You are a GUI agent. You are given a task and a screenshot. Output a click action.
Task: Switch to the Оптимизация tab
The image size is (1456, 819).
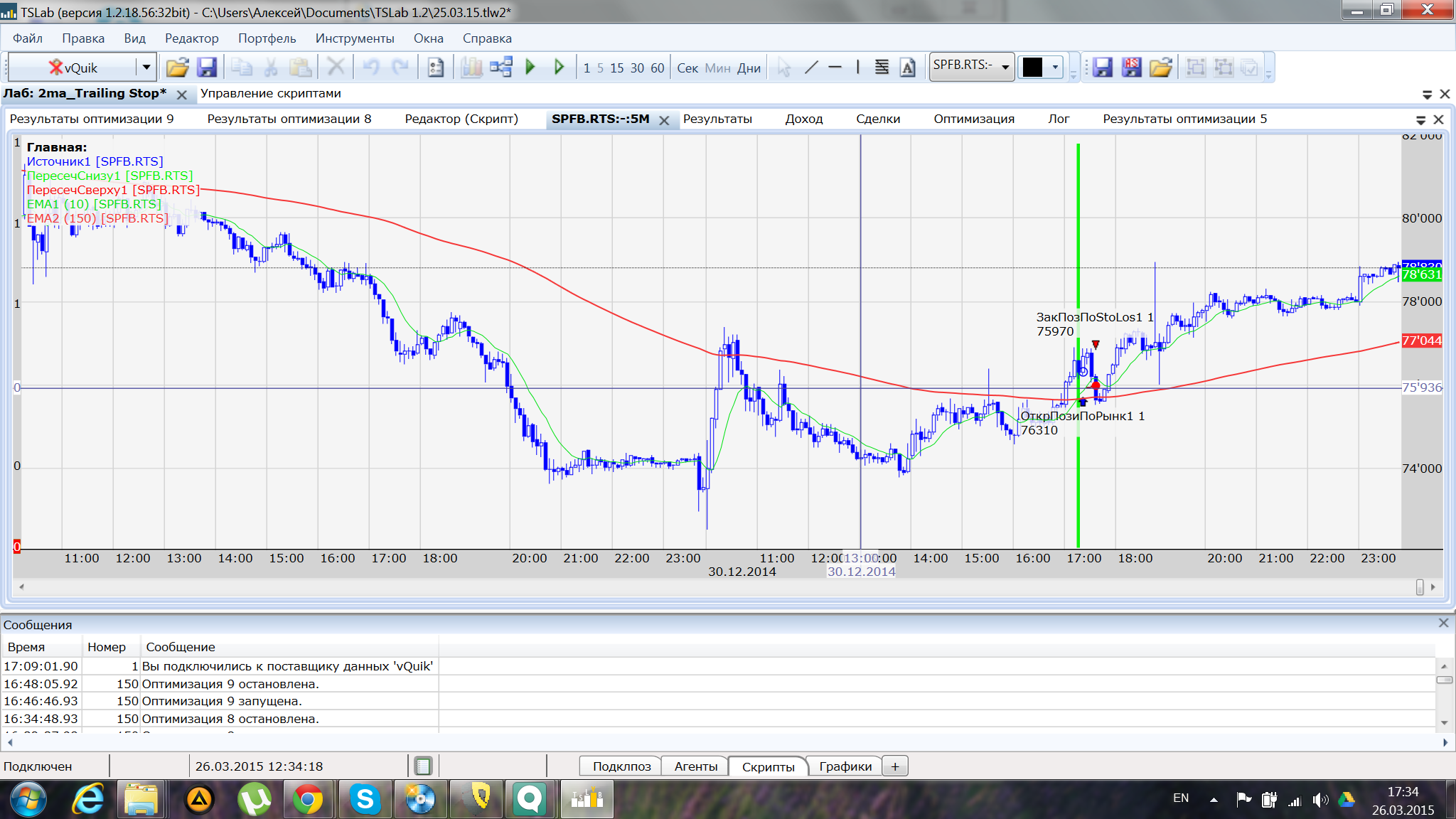pos(973,119)
